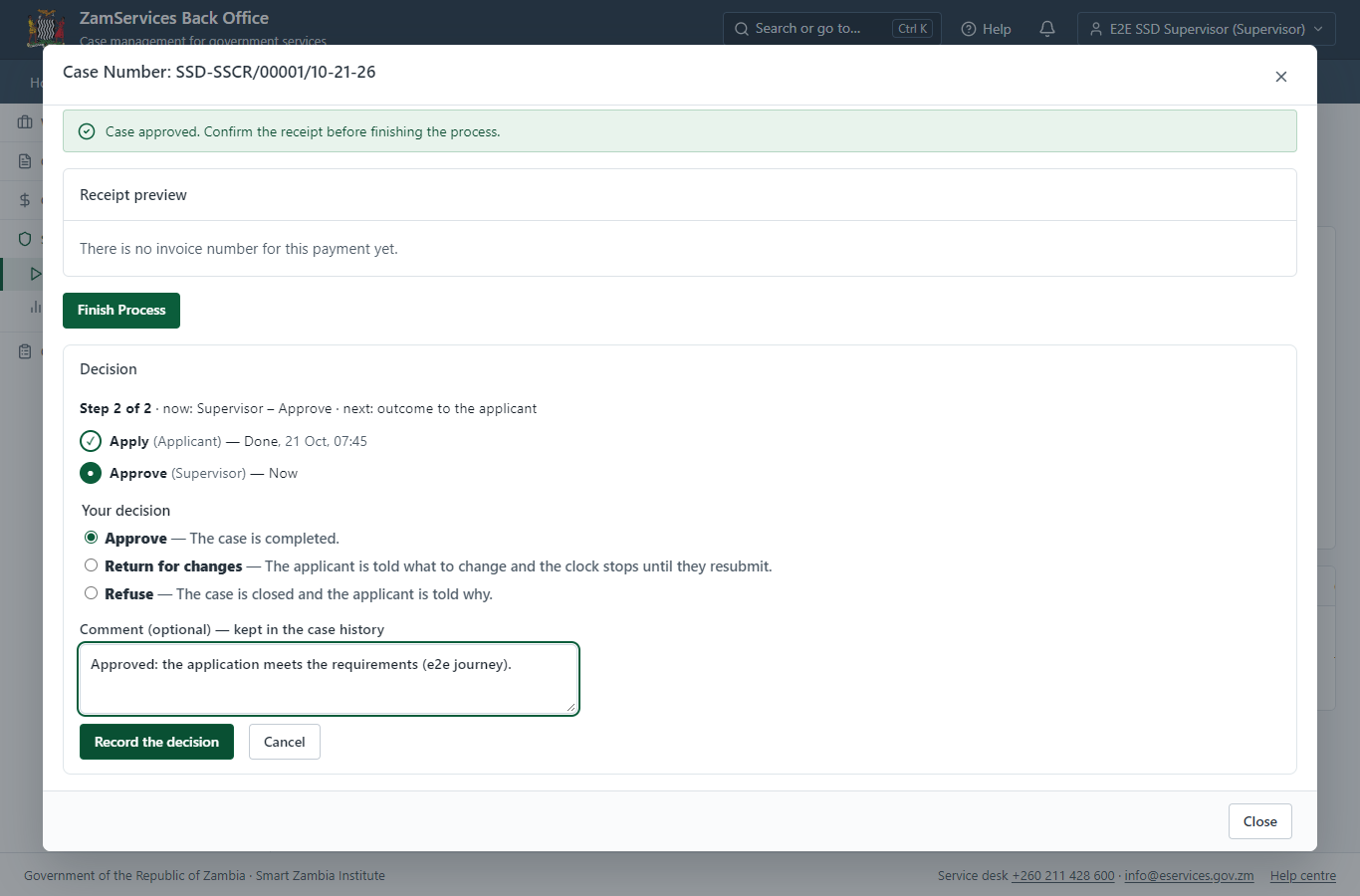Open the clipboard sidebar icon
Screen dimensions: 1360x896
pos(25,351)
